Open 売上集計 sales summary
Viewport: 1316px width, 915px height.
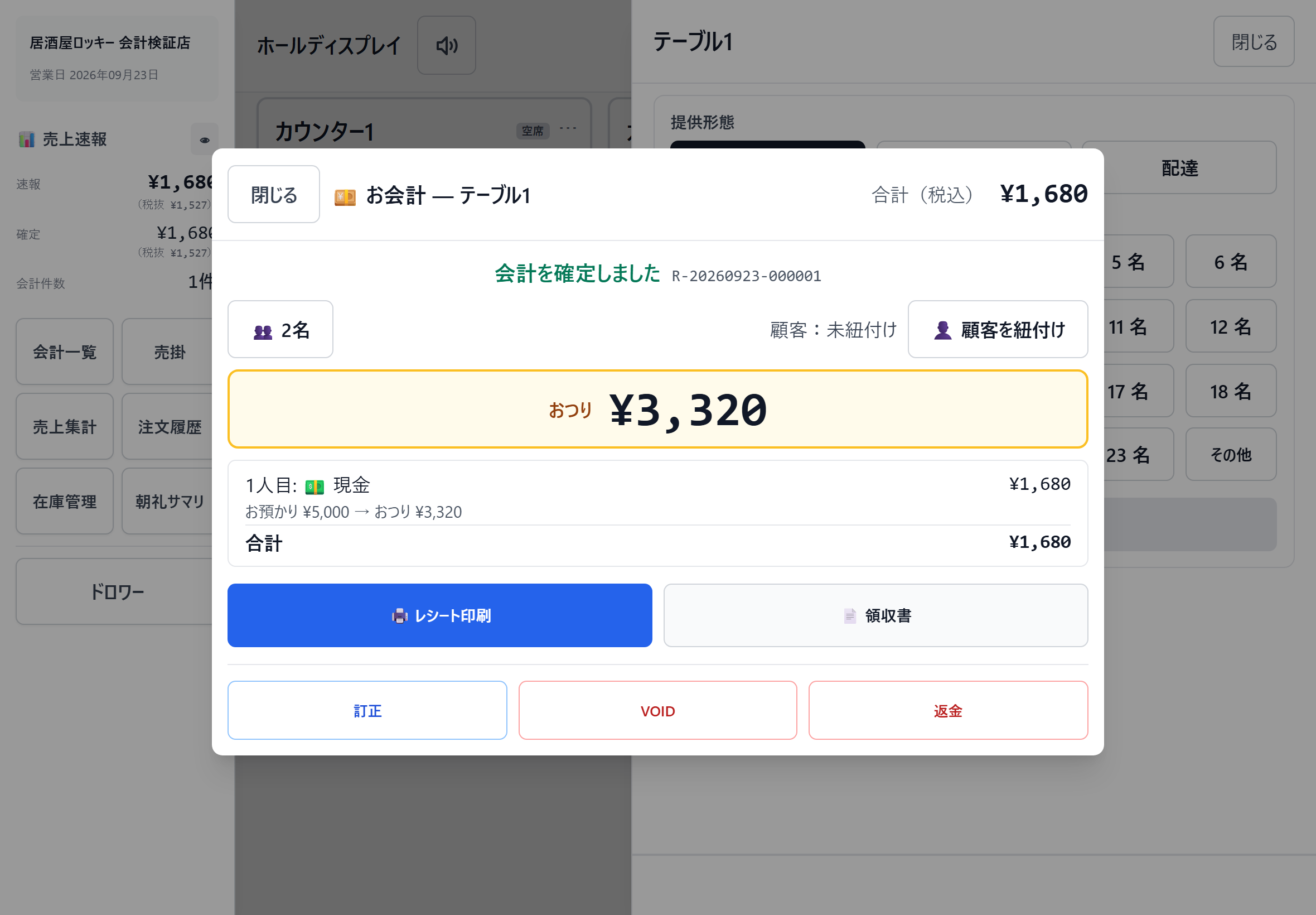coord(65,426)
